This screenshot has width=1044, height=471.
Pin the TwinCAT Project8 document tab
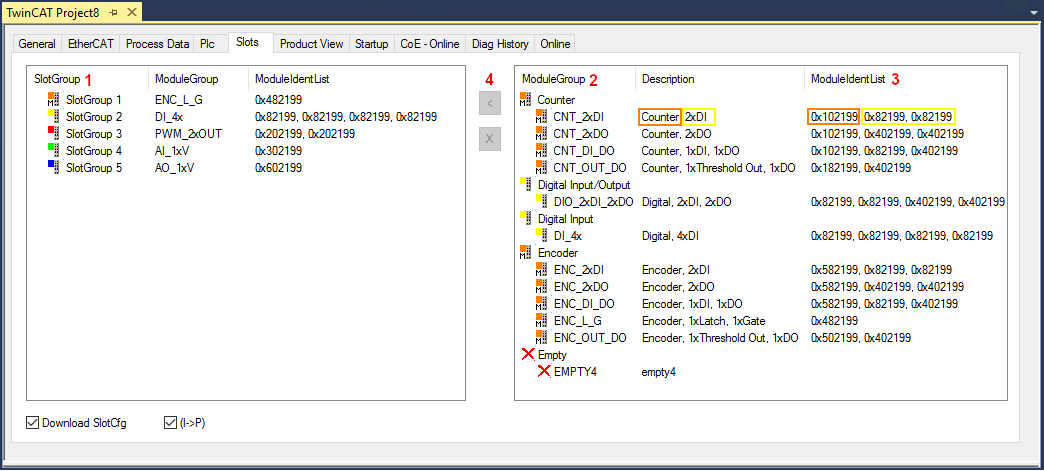(113, 12)
